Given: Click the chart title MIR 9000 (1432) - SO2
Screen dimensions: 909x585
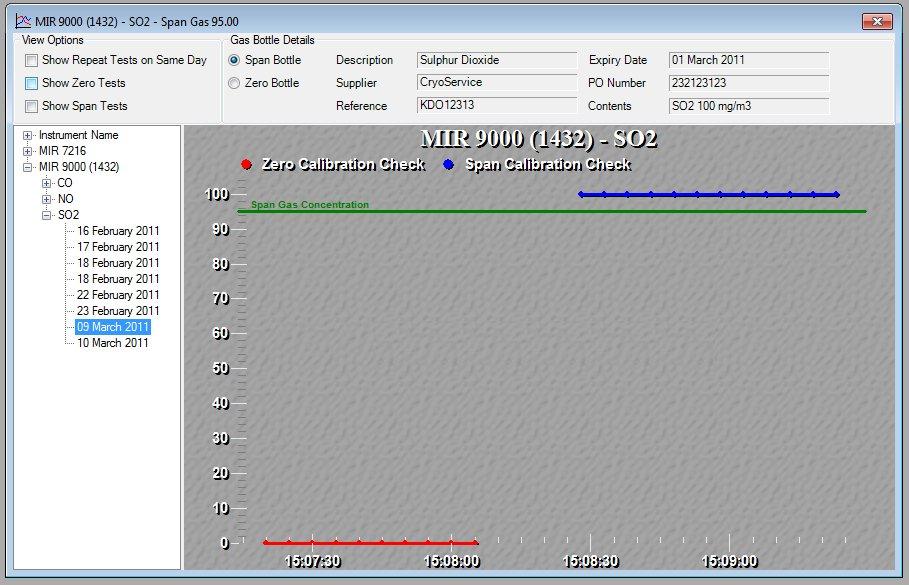Looking at the screenshot, I should (x=539, y=139).
